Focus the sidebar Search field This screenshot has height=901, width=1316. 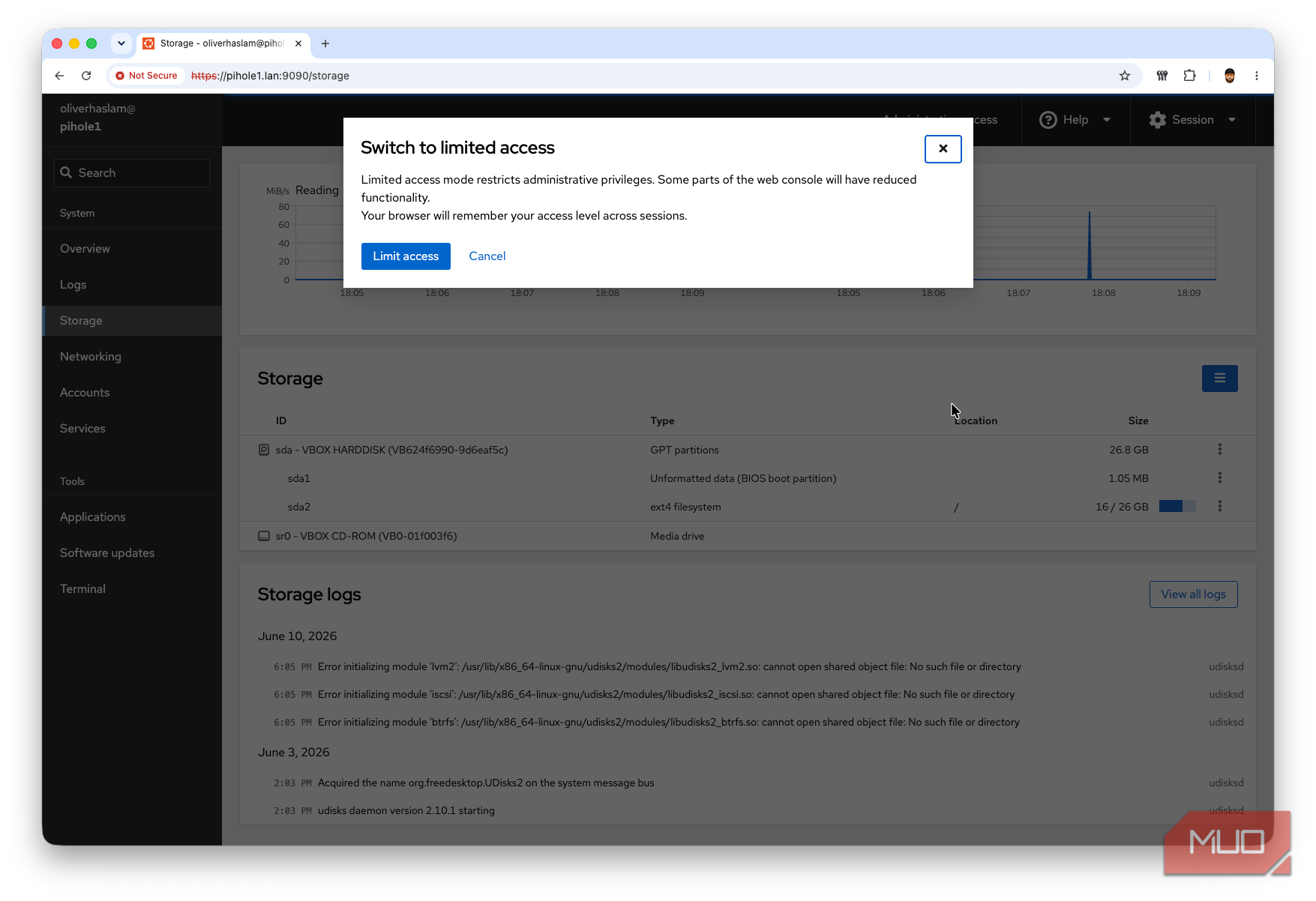pos(132,173)
